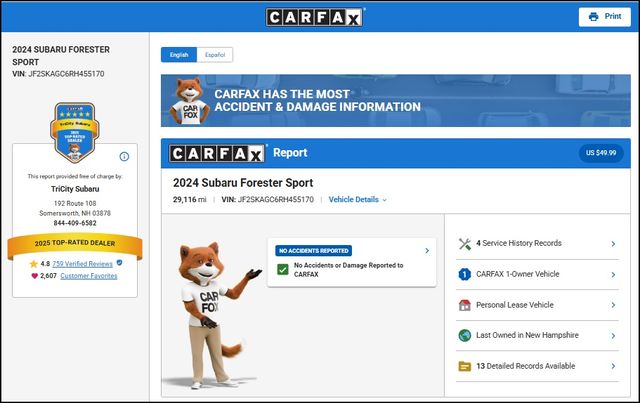Click the 1-Owner blue badge icon
The height and width of the screenshot is (403, 640).
pos(464,274)
